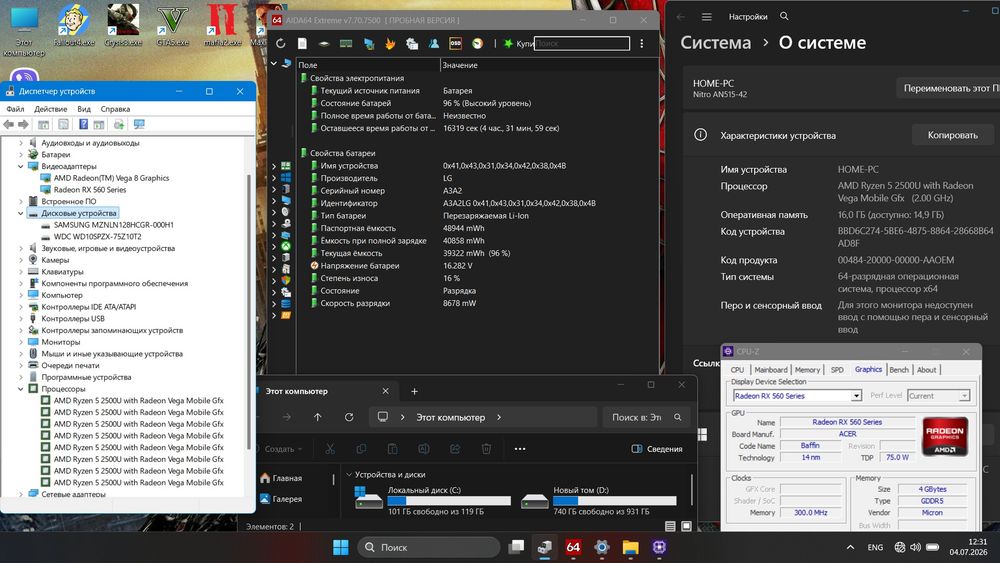The image size is (1000, 563).
Task: Click Device Manager back arrow
Action: pyautogui.click(x=8, y=124)
